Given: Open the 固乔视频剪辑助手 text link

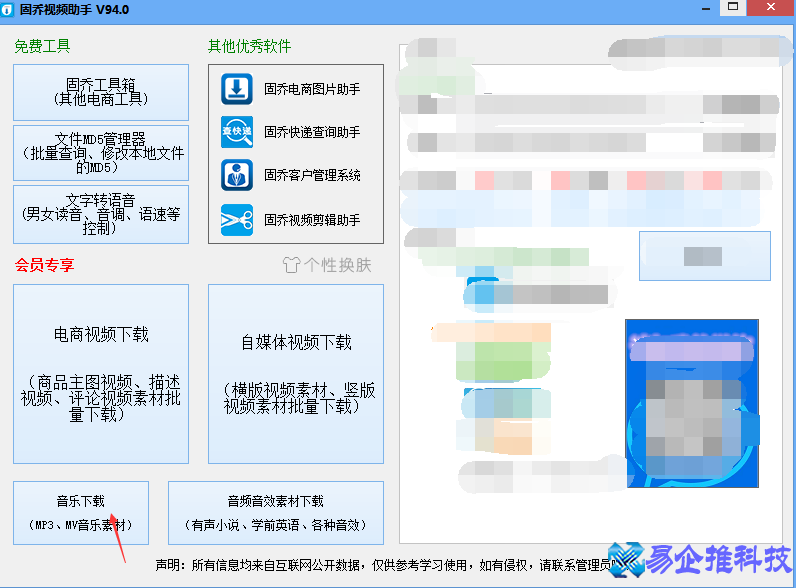Looking at the screenshot, I should coord(312,220).
